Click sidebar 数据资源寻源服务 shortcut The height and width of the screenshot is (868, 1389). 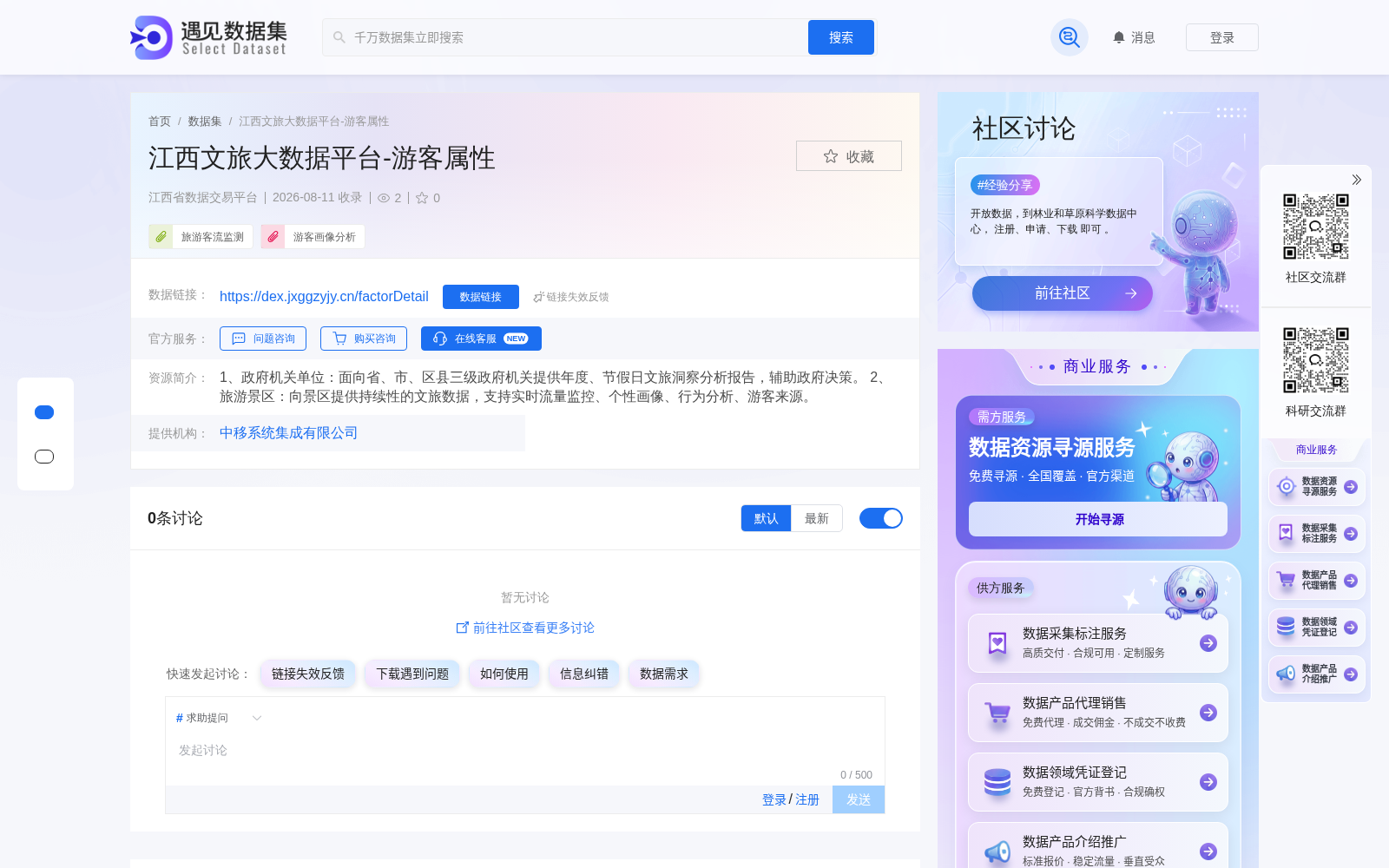1317,487
